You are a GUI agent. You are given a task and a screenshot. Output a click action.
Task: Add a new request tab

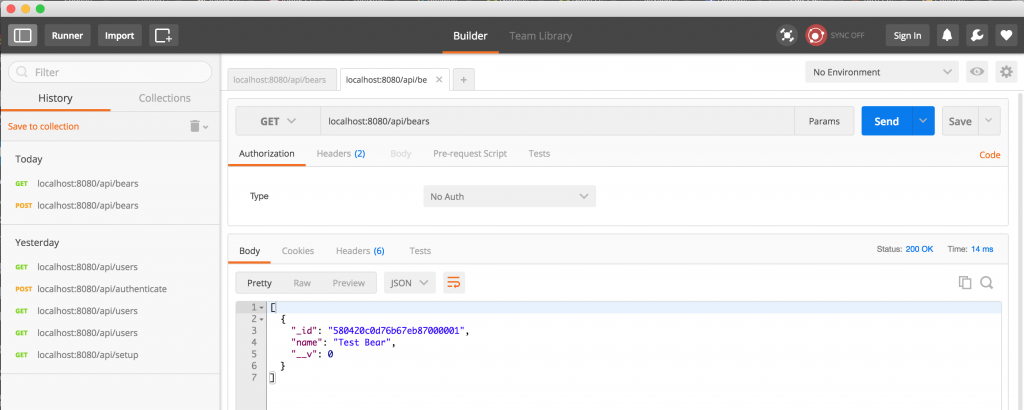tap(464, 80)
